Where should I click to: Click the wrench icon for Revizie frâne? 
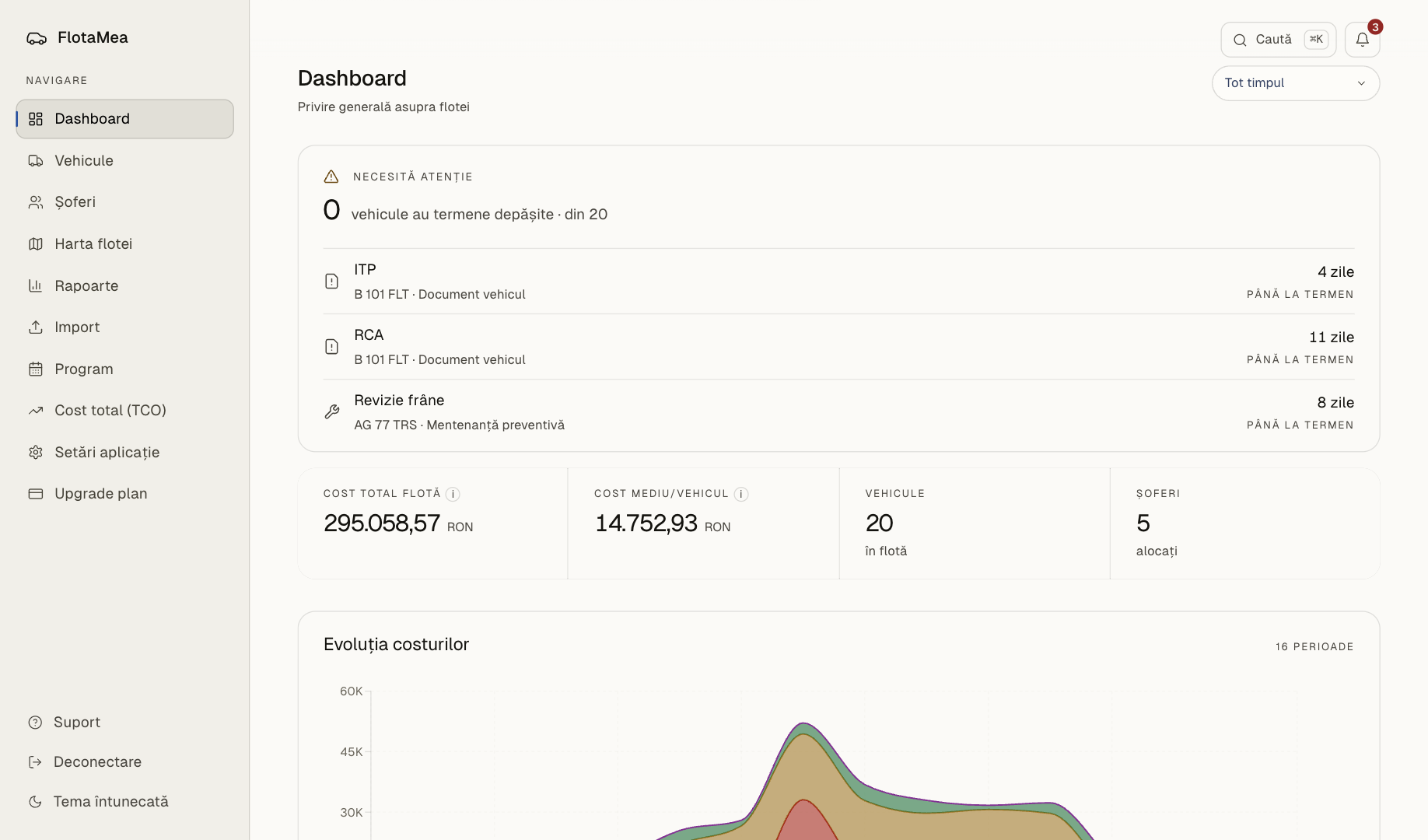tap(331, 412)
